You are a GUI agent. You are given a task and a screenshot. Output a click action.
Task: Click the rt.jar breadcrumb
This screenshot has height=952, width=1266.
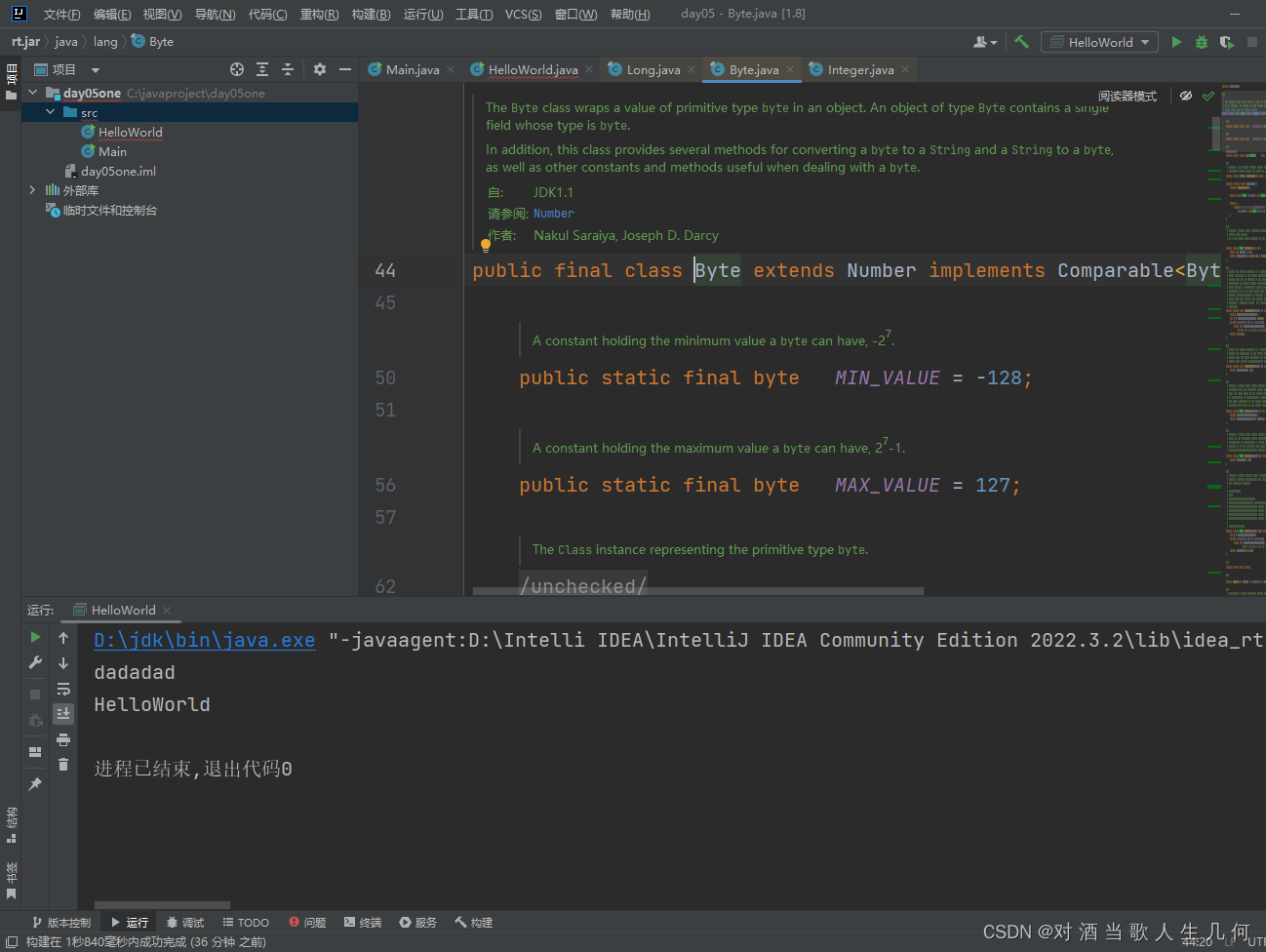25,42
